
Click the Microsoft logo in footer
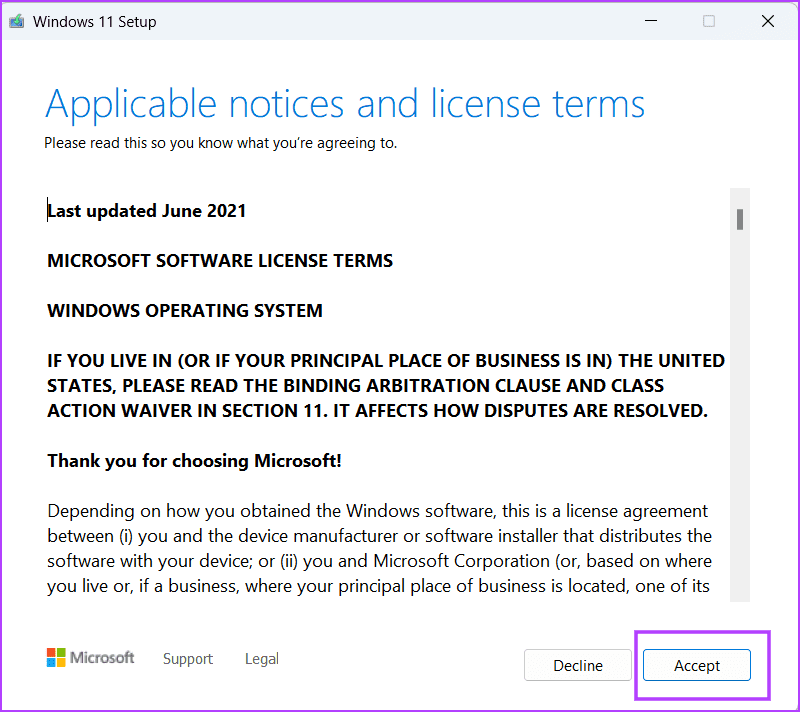(90, 657)
